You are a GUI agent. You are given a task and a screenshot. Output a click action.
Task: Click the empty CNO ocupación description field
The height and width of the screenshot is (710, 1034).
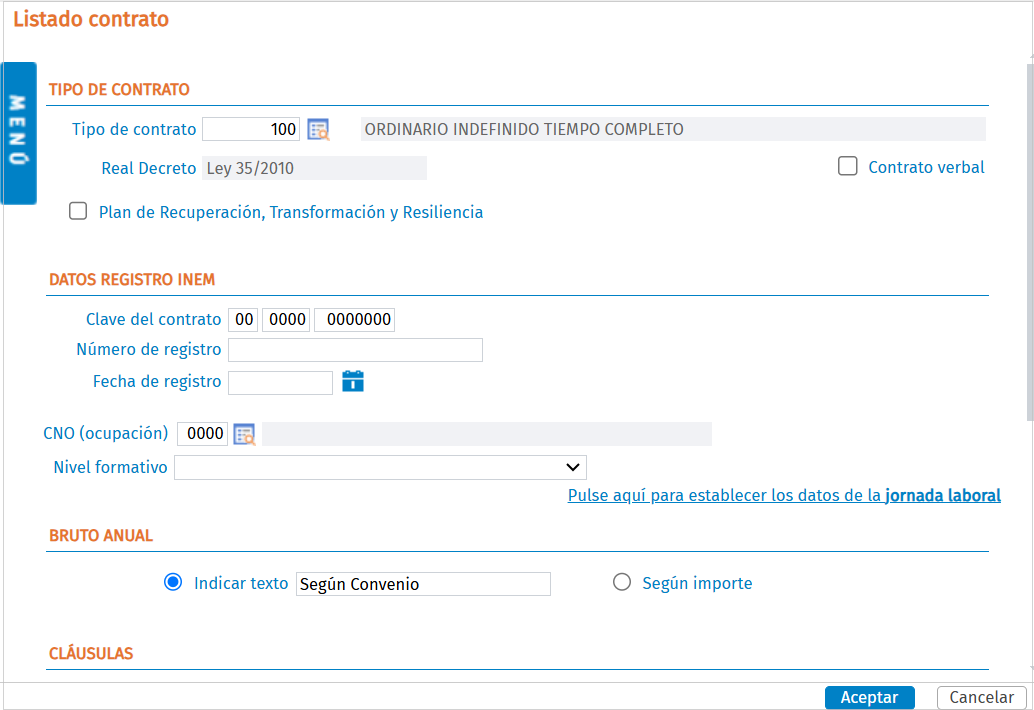click(x=487, y=434)
